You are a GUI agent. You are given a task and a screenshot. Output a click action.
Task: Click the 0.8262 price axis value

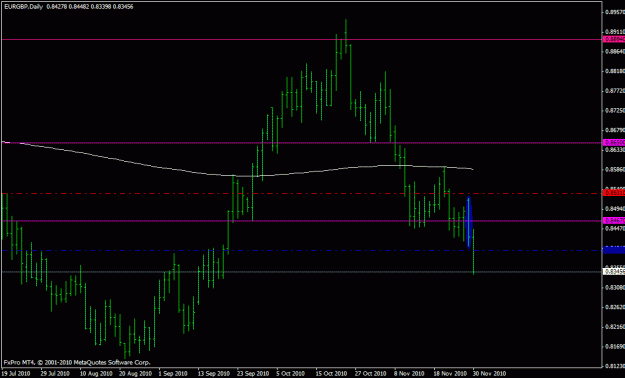point(615,307)
